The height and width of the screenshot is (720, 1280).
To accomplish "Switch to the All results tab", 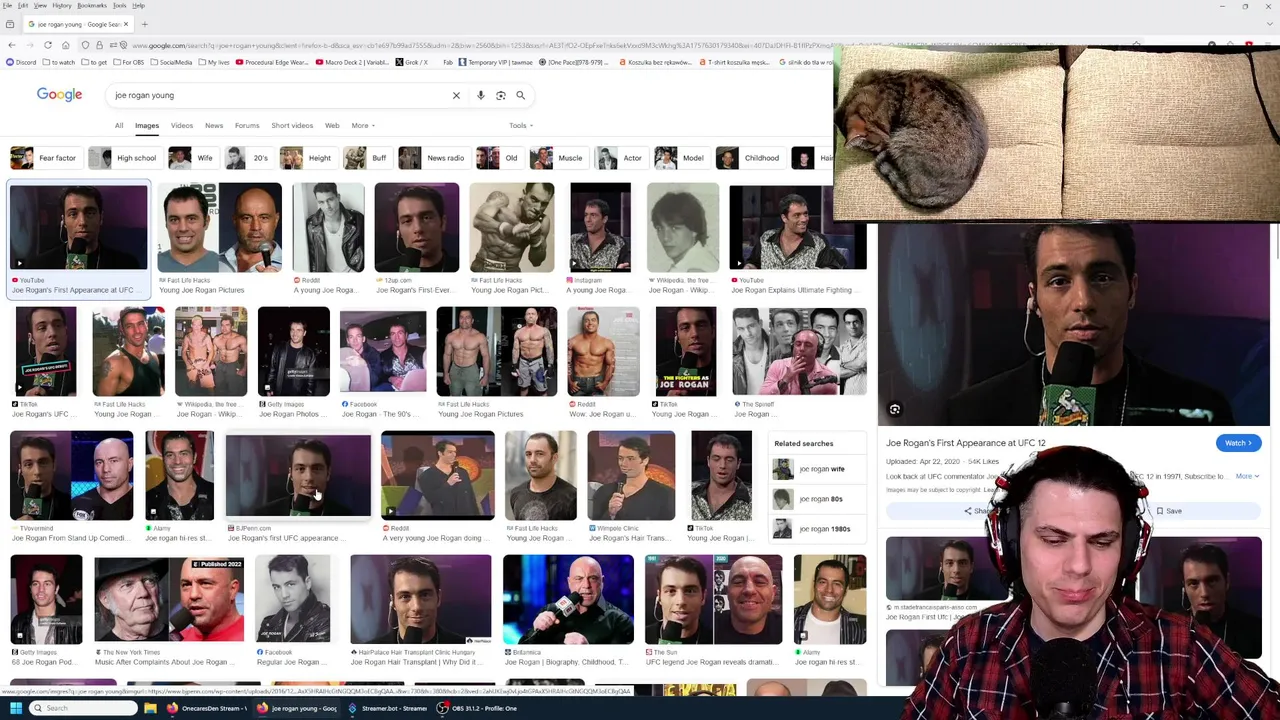I will [119, 125].
